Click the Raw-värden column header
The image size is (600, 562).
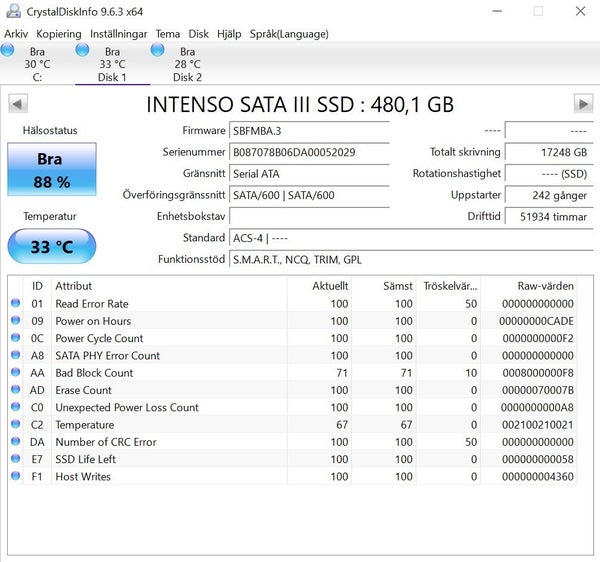tap(528, 286)
